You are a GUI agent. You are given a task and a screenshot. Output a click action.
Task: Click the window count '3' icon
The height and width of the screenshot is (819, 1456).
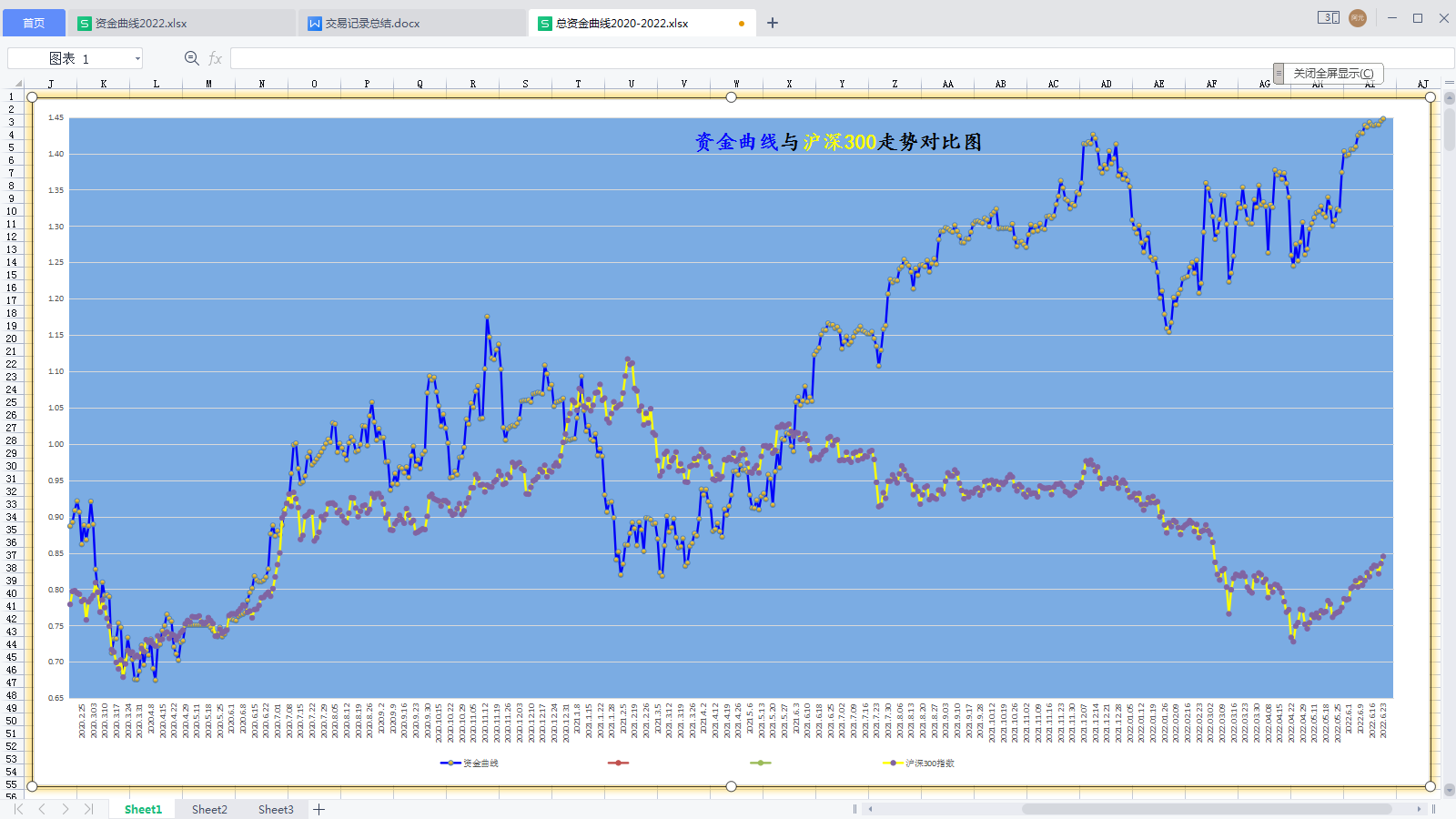(x=1328, y=18)
